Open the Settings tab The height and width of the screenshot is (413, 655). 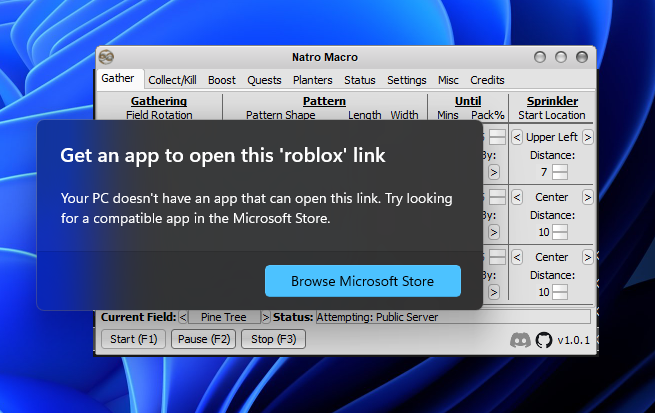click(x=406, y=80)
